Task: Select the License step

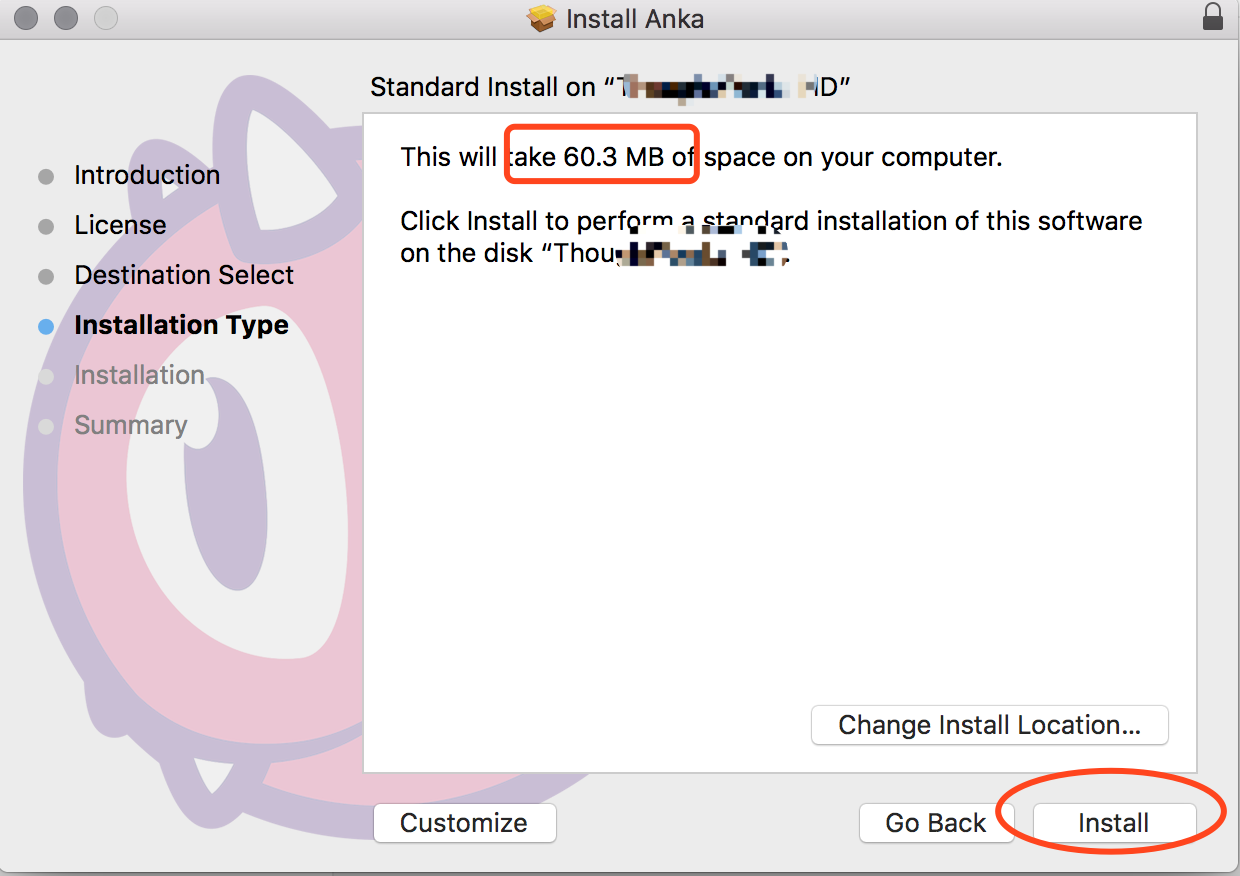Action: (x=120, y=225)
